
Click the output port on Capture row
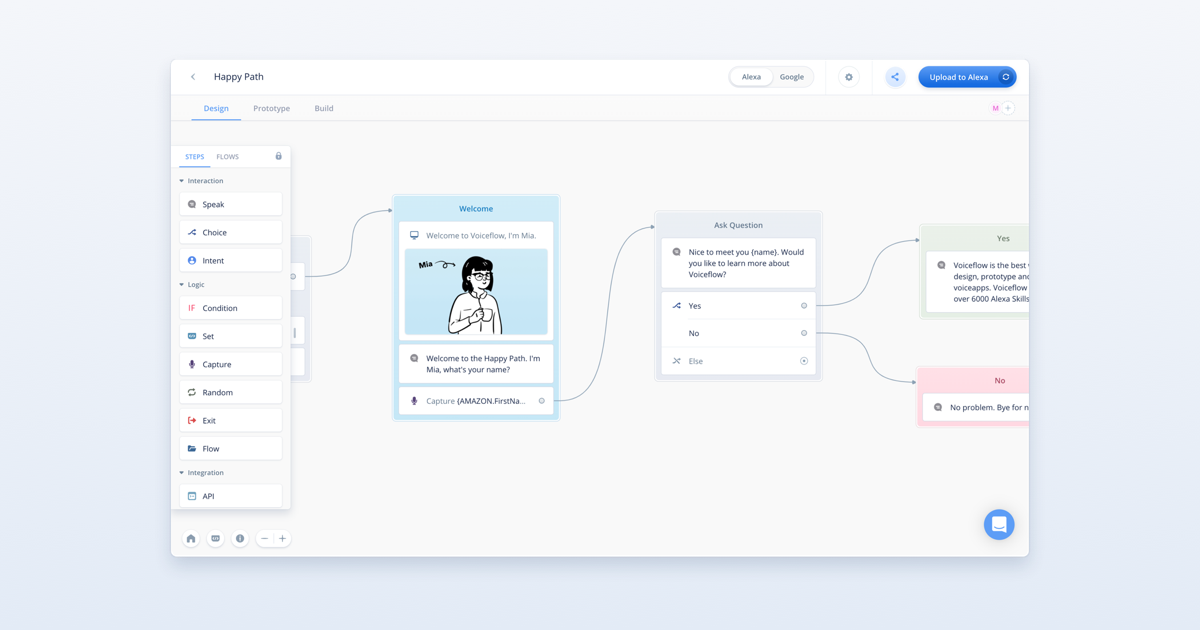coord(542,401)
